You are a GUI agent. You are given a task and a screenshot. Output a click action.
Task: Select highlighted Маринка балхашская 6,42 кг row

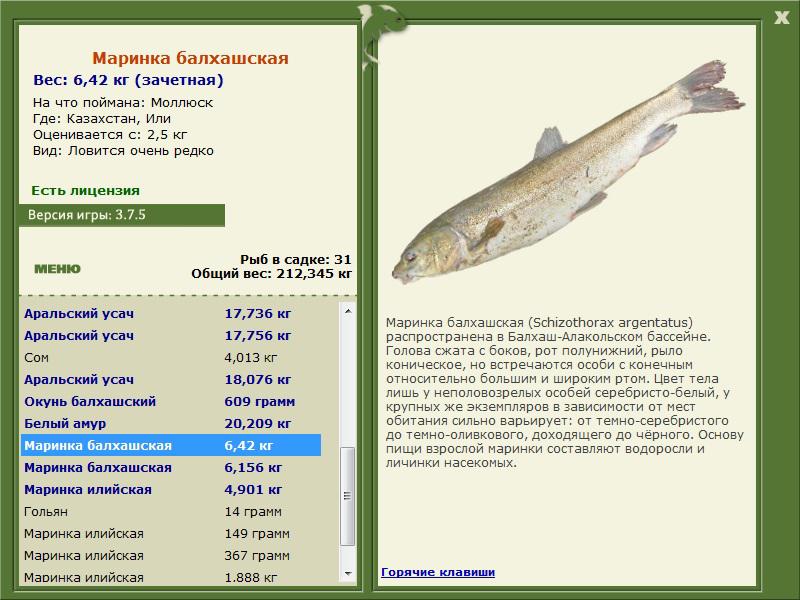(x=171, y=445)
